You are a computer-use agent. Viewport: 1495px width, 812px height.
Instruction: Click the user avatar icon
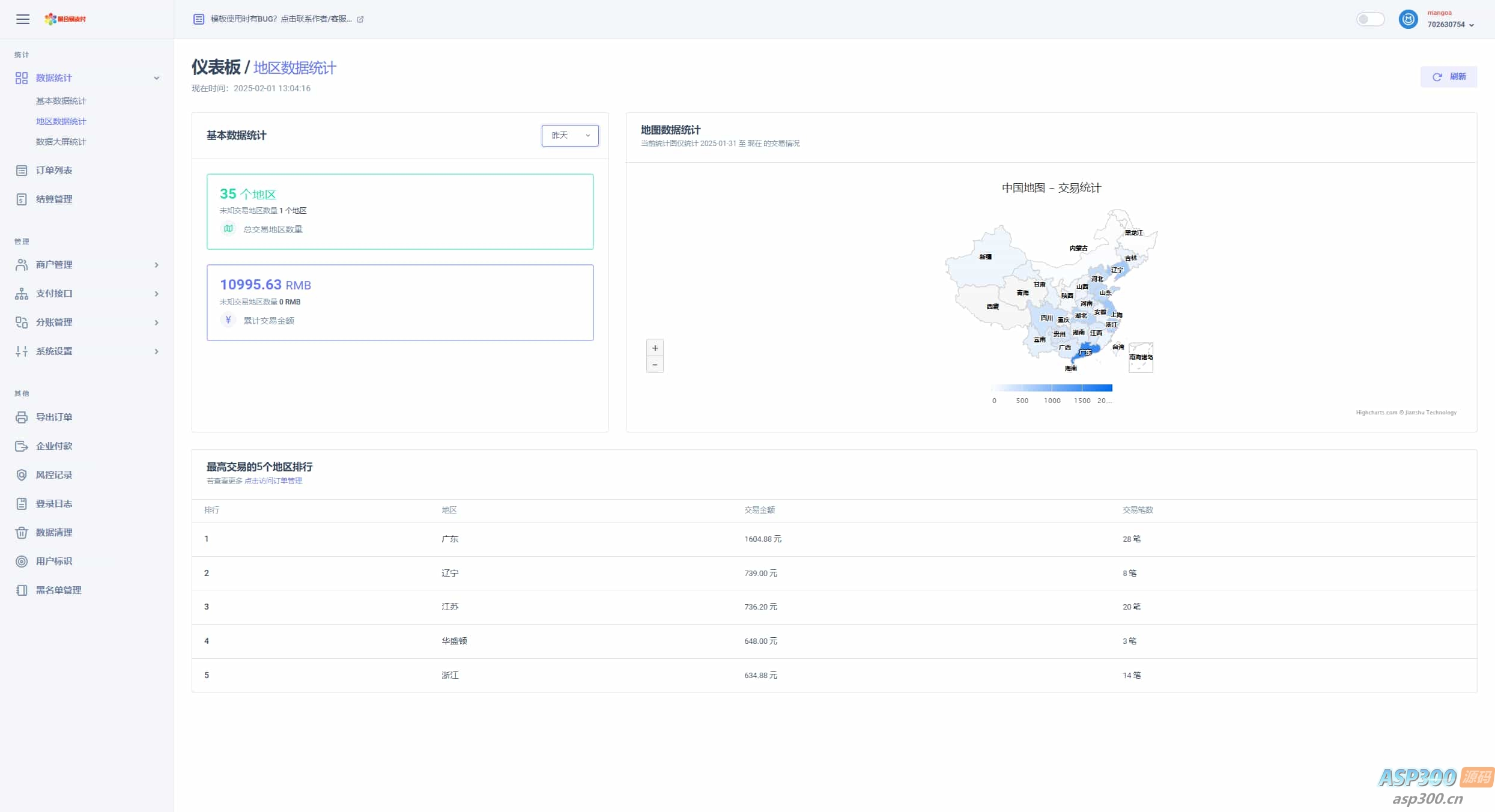1408,19
